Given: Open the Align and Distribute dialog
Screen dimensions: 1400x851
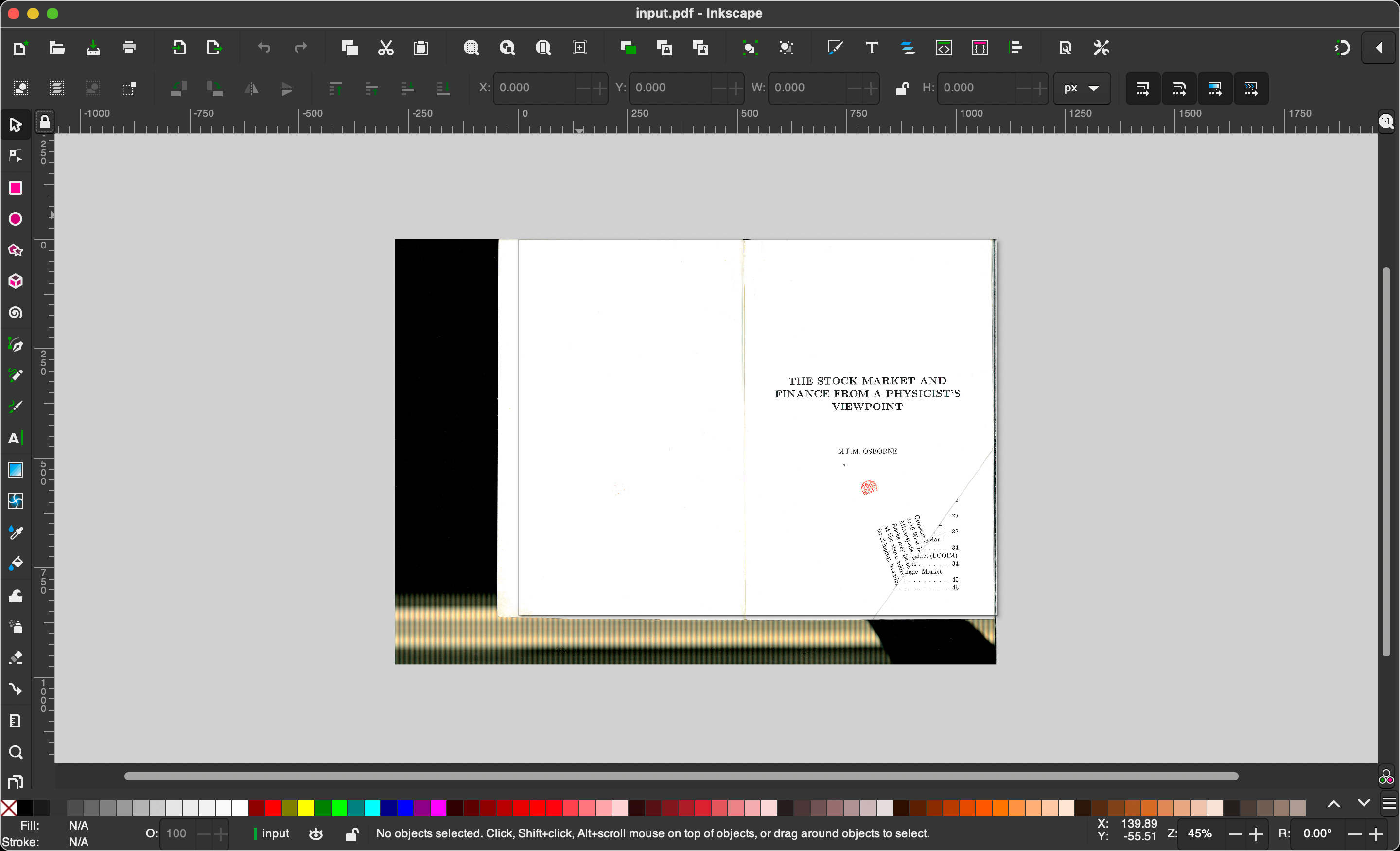Looking at the screenshot, I should (1016, 48).
